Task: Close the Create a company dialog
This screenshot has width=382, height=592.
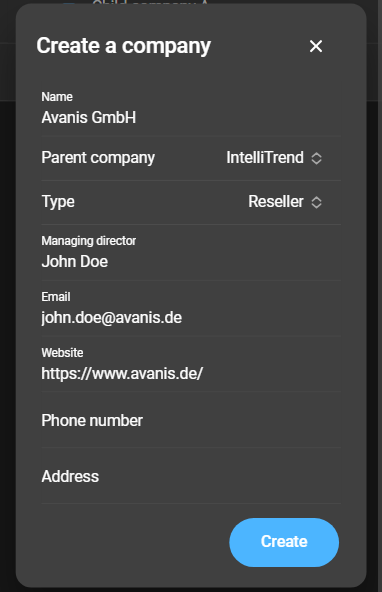Action: pyautogui.click(x=316, y=46)
